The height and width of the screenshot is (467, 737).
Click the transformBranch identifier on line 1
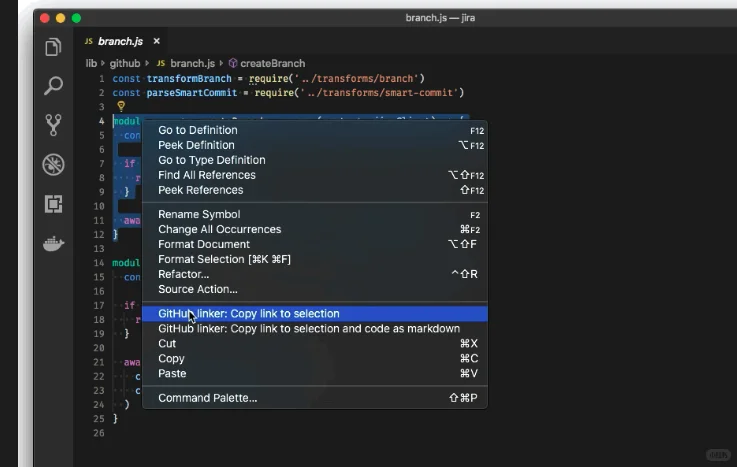[189, 78]
